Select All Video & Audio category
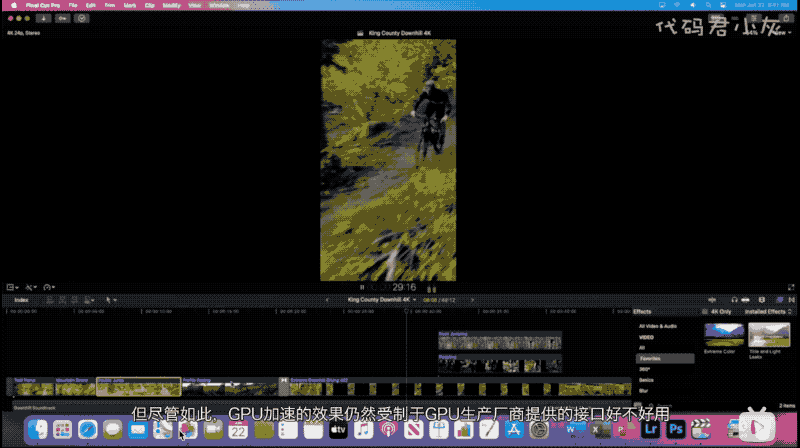 (x=657, y=326)
